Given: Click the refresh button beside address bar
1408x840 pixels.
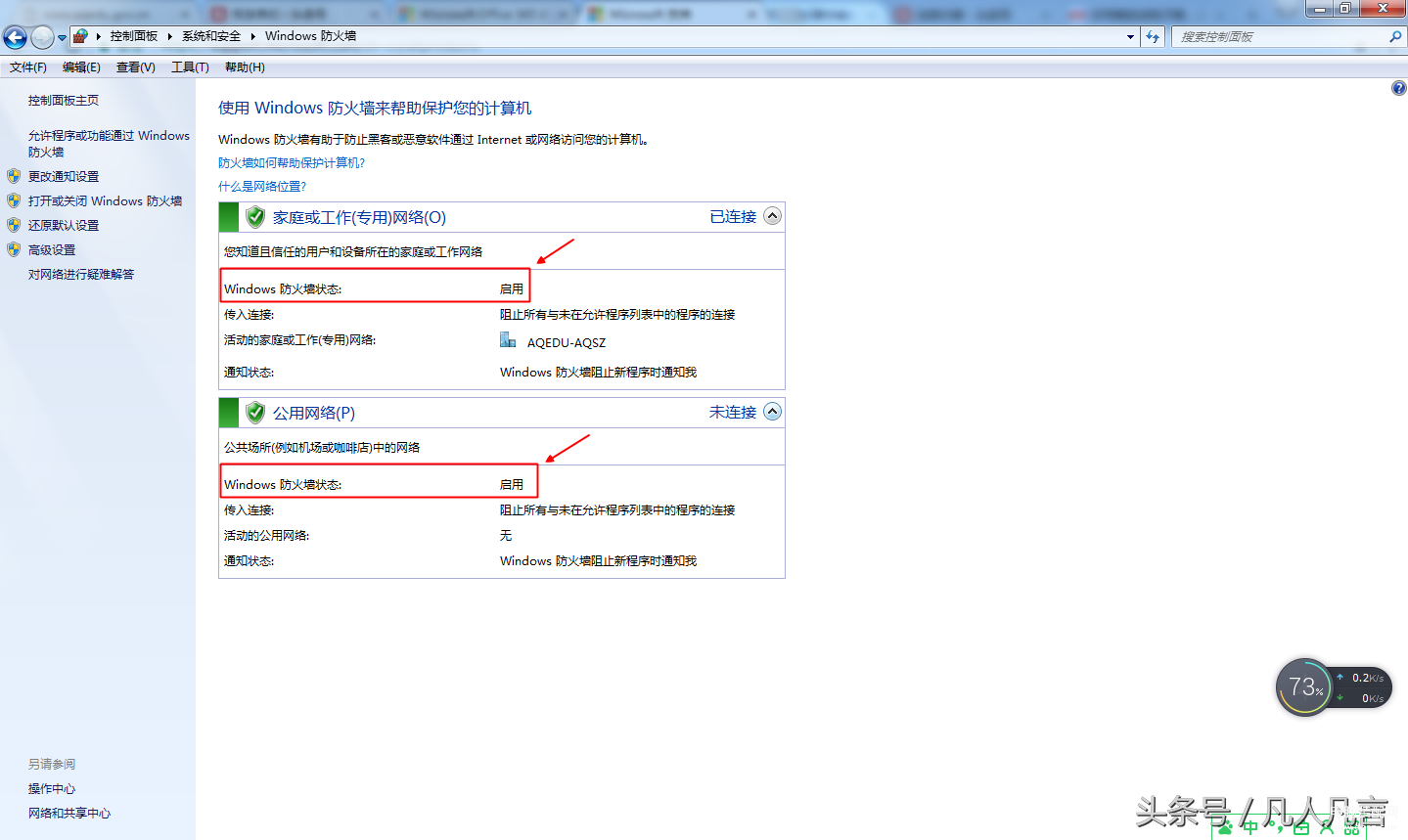Looking at the screenshot, I should point(1153,37).
